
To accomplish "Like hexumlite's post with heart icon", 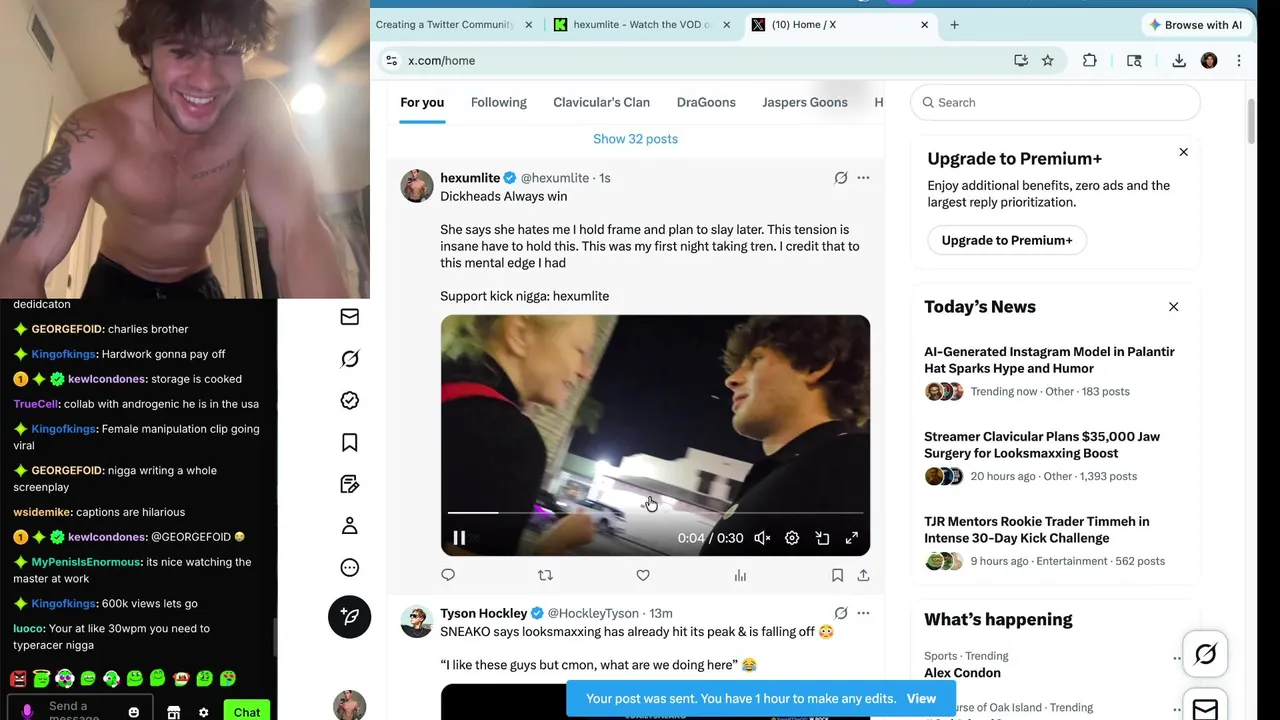I will pyautogui.click(x=643, y=575).
